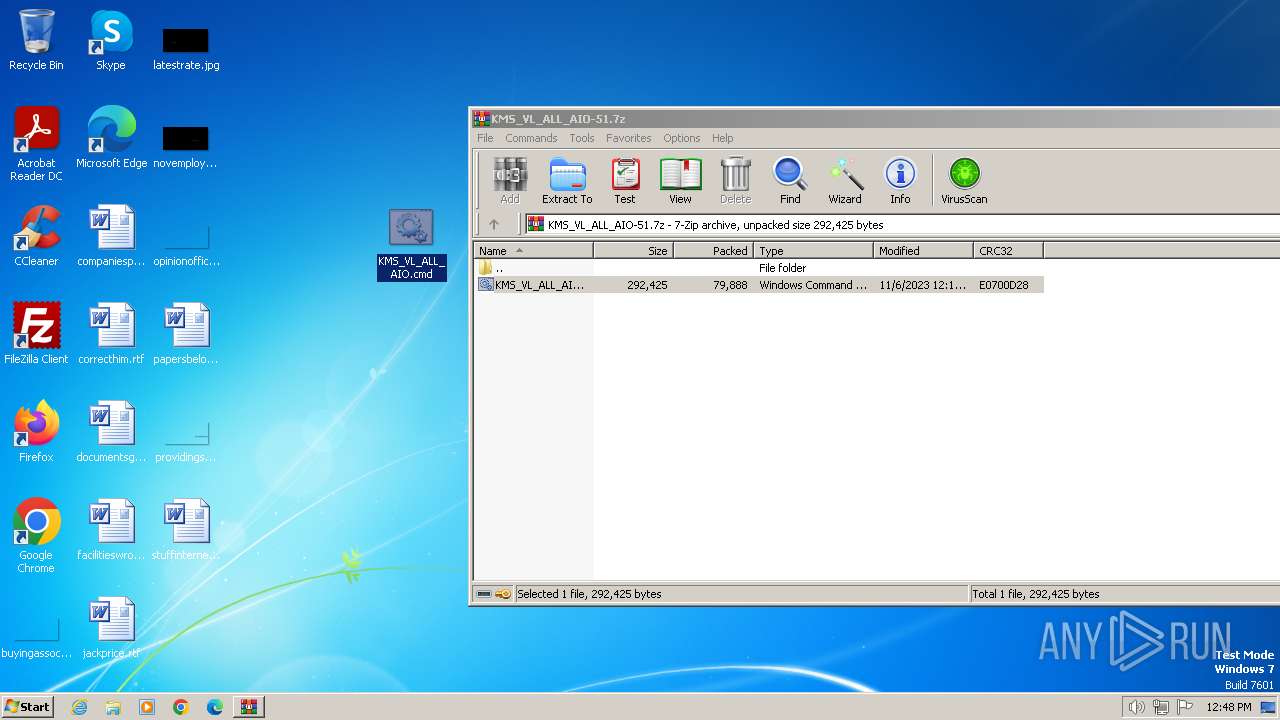Screen dimensions: 1280x720
Task: Select Acrobat Reader DC shortcut
Action: click(x=36, y=145)
